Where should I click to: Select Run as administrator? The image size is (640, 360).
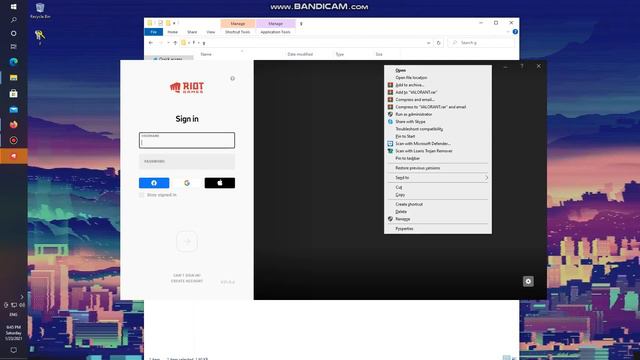point(438,114)
